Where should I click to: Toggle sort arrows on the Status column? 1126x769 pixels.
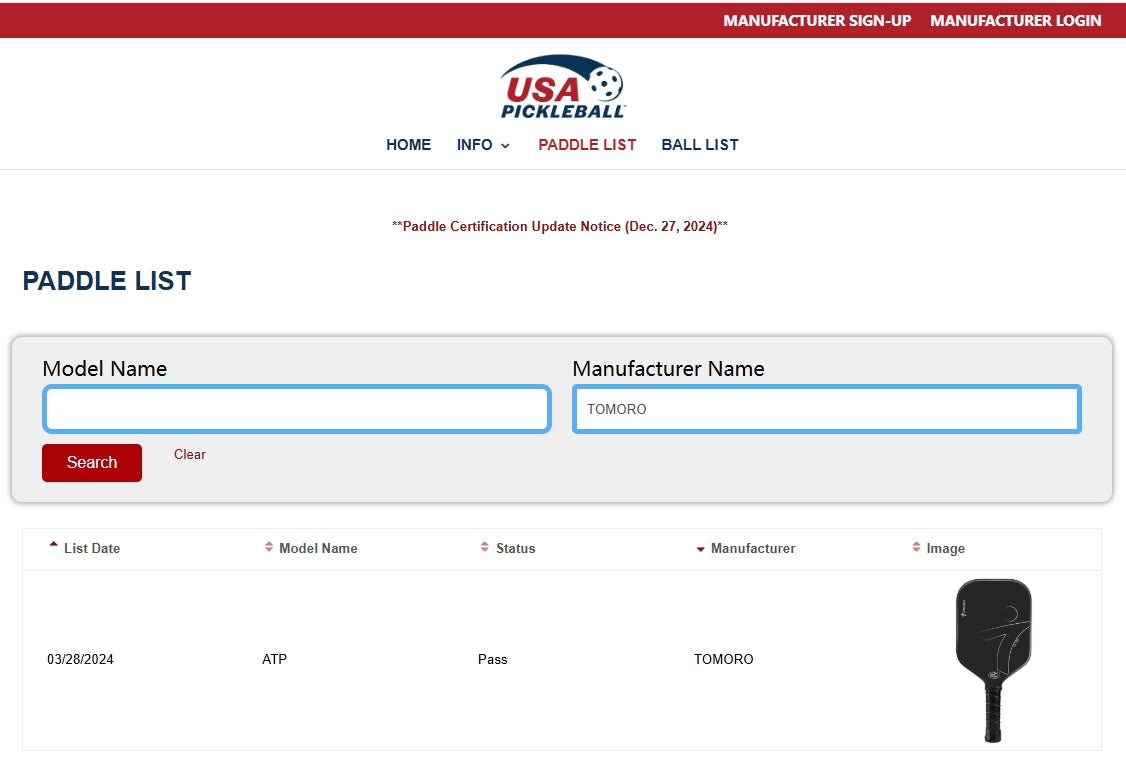click(x=485, y=547)
